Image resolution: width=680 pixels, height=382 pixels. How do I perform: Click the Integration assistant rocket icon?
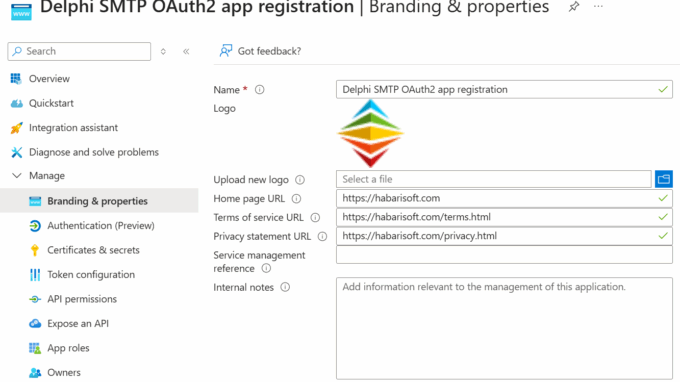tap(16, 128)
